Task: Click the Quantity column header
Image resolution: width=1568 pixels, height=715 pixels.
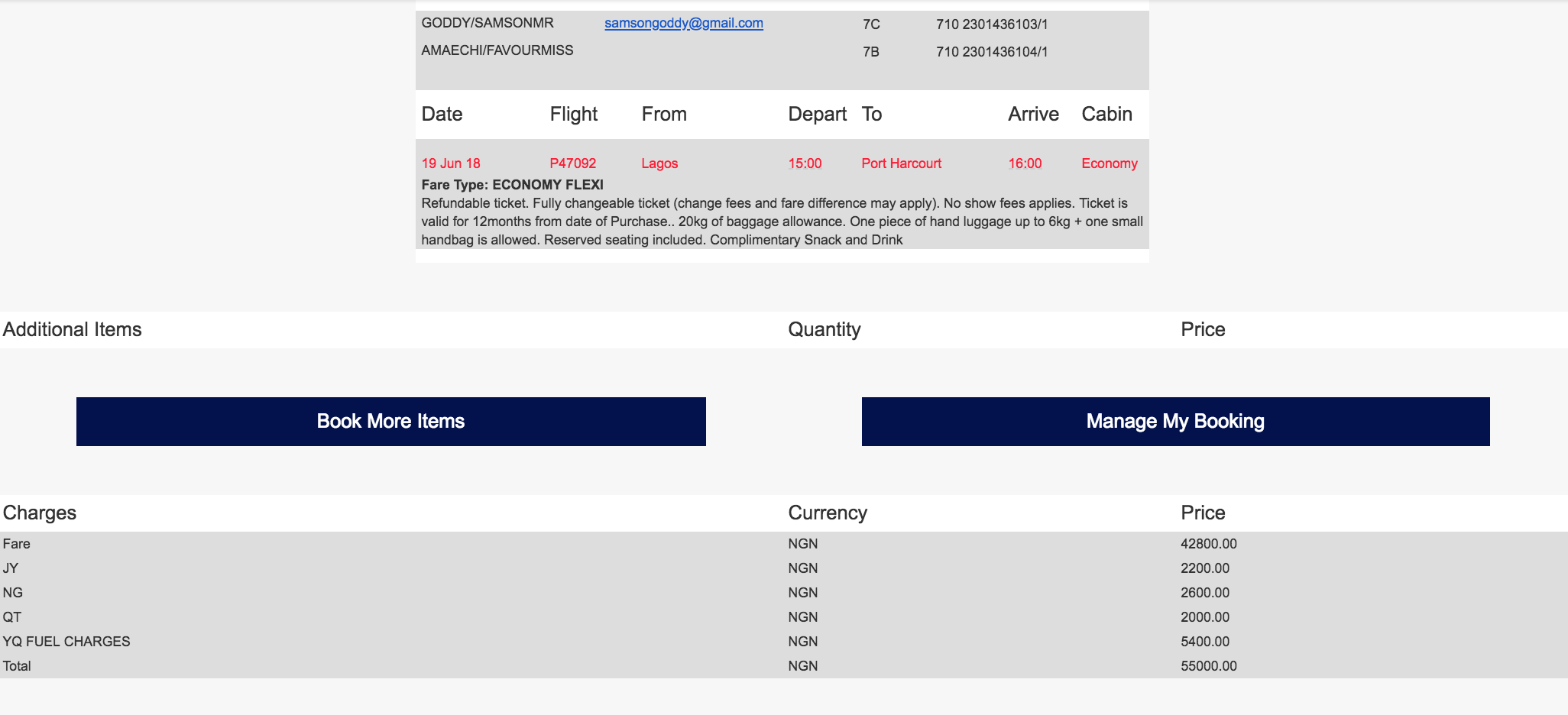Action: [x=824, y=329]
